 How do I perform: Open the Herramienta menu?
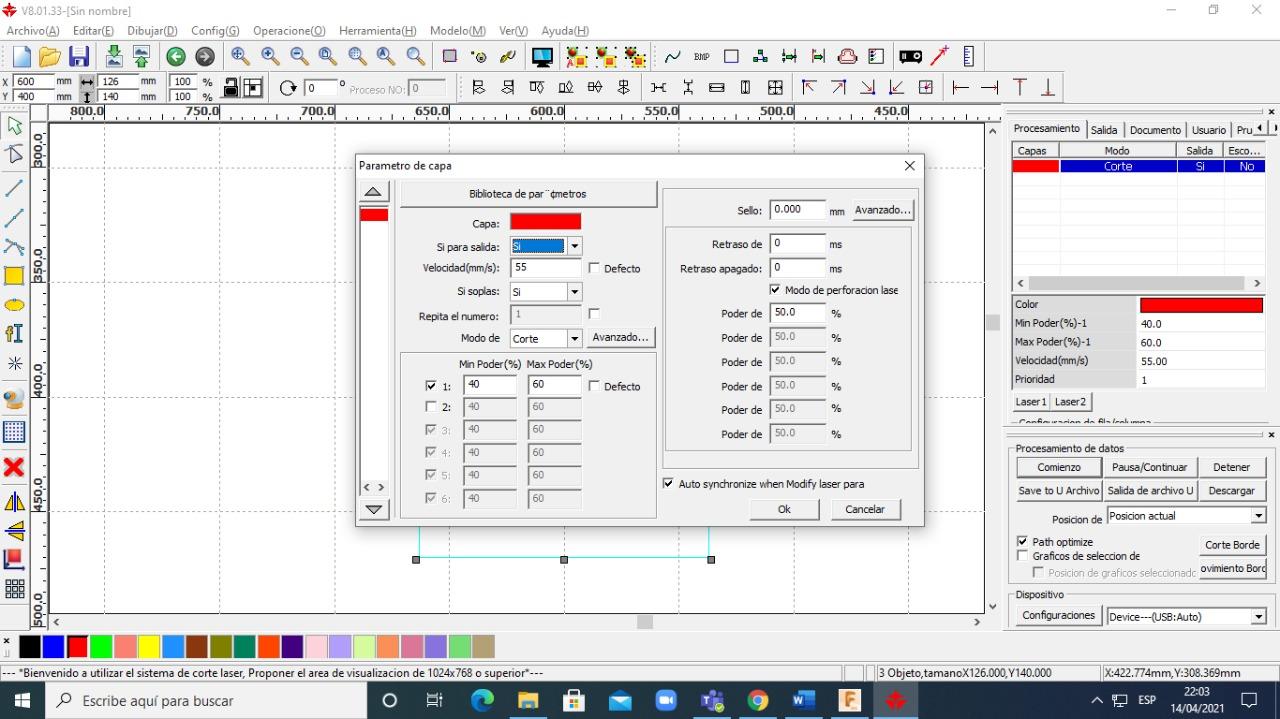[x=377, y=31]
